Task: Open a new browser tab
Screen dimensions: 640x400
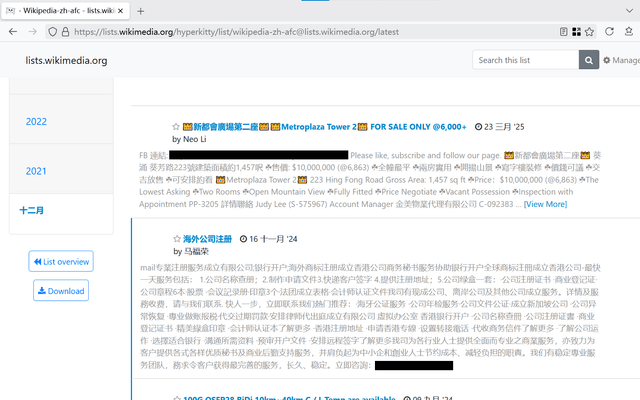Action: pyautogui.click(x=140, y=11)
